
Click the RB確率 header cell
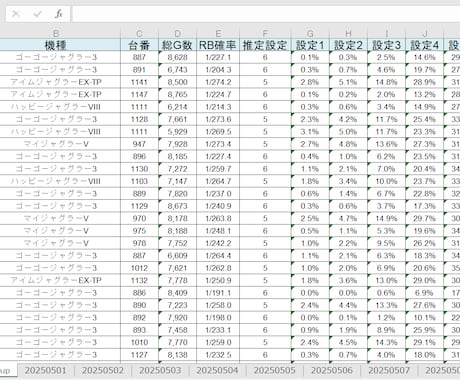click(x=218, y=45)
